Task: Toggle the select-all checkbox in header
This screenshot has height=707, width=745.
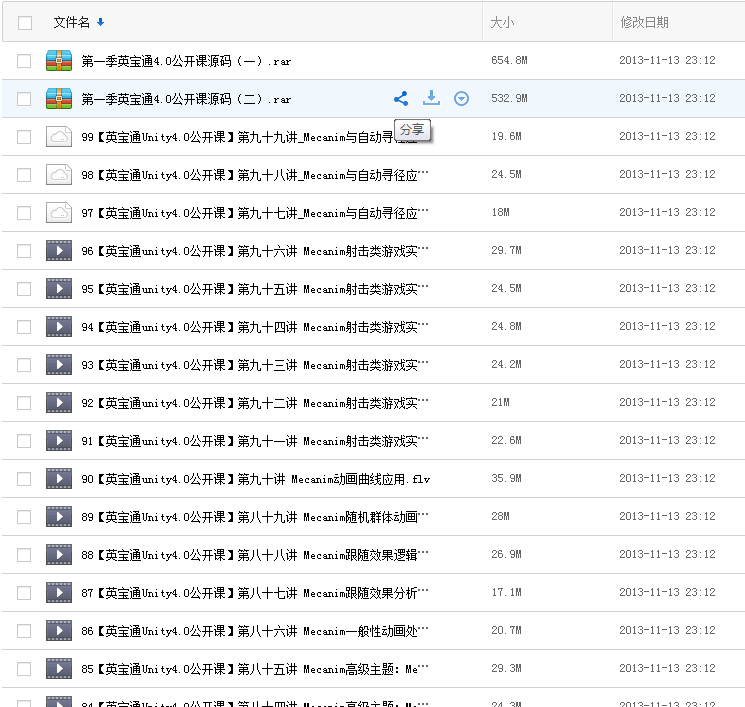Action: 25,23
